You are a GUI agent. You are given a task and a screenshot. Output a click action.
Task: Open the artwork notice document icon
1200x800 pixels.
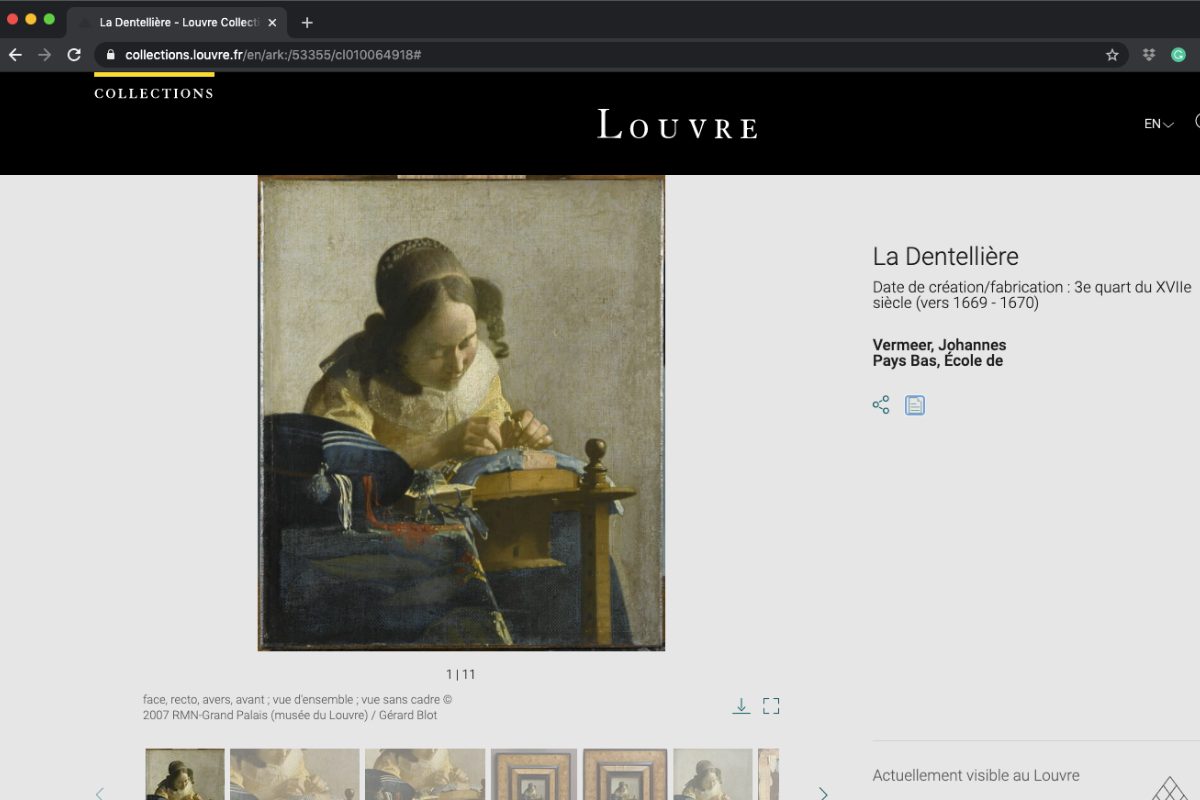(915, 405)
